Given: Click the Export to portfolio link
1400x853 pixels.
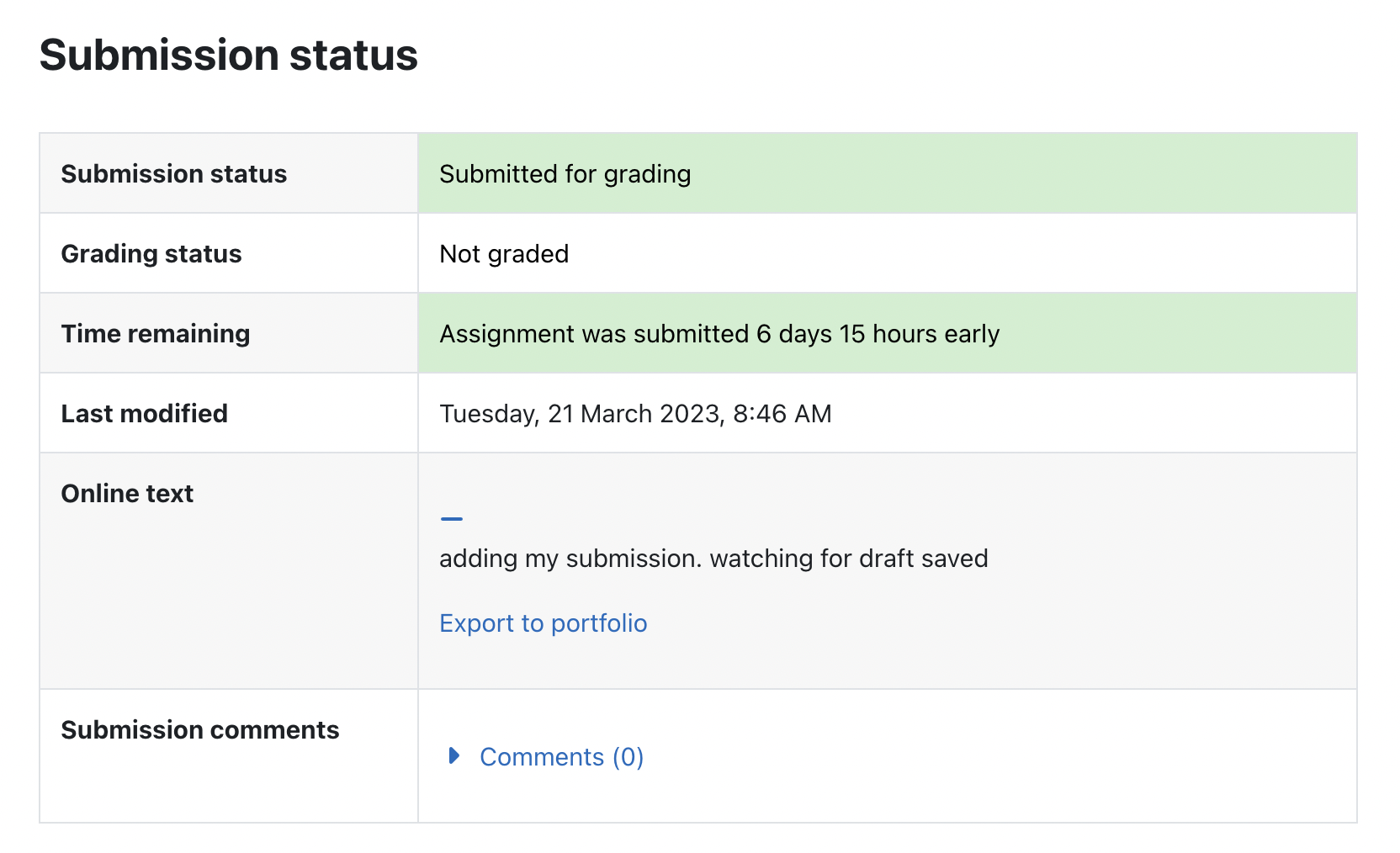Looking at the screenshot, I should point(544,623).
